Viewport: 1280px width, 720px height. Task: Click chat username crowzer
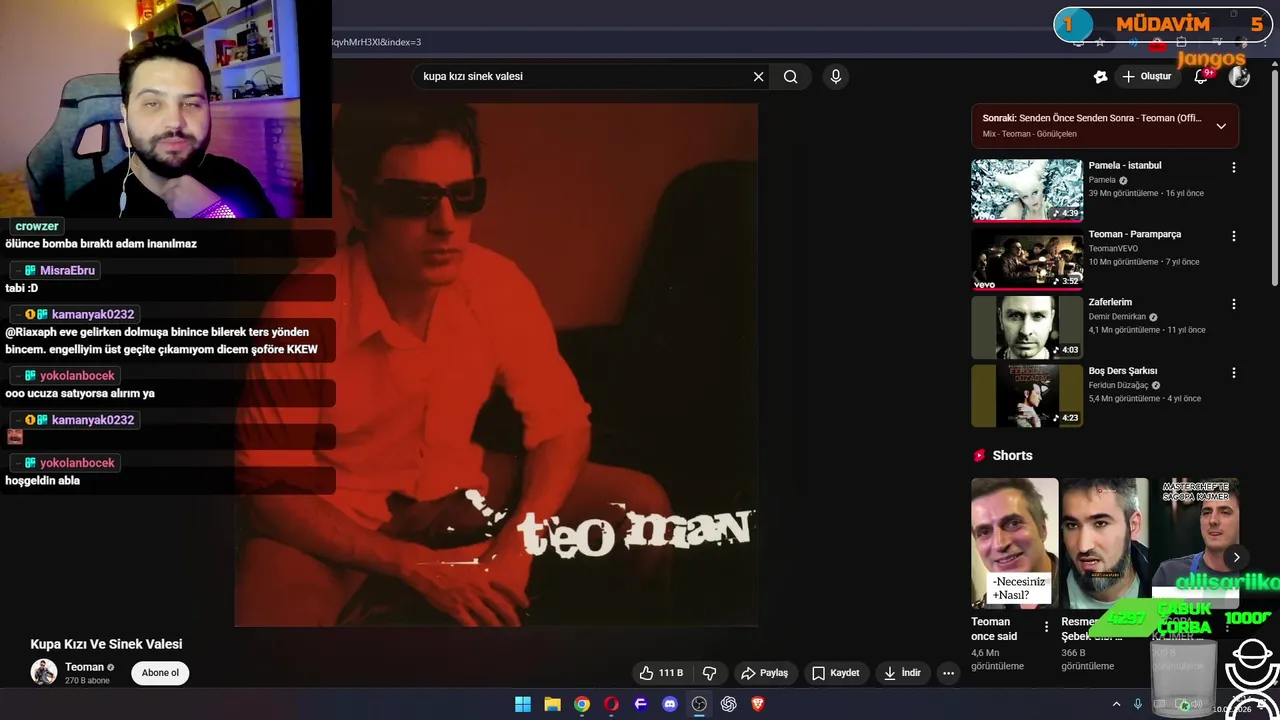[37, 227]
